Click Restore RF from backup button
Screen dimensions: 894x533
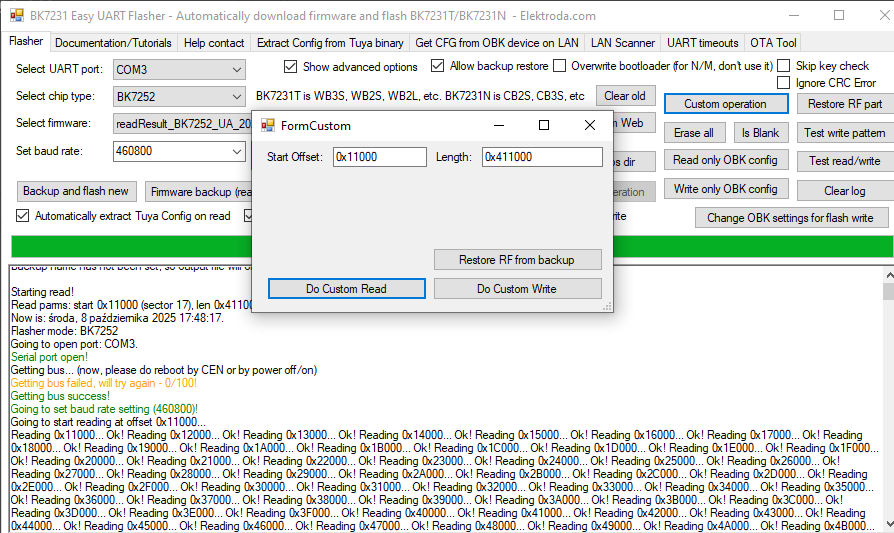click(x=517, y=259)
